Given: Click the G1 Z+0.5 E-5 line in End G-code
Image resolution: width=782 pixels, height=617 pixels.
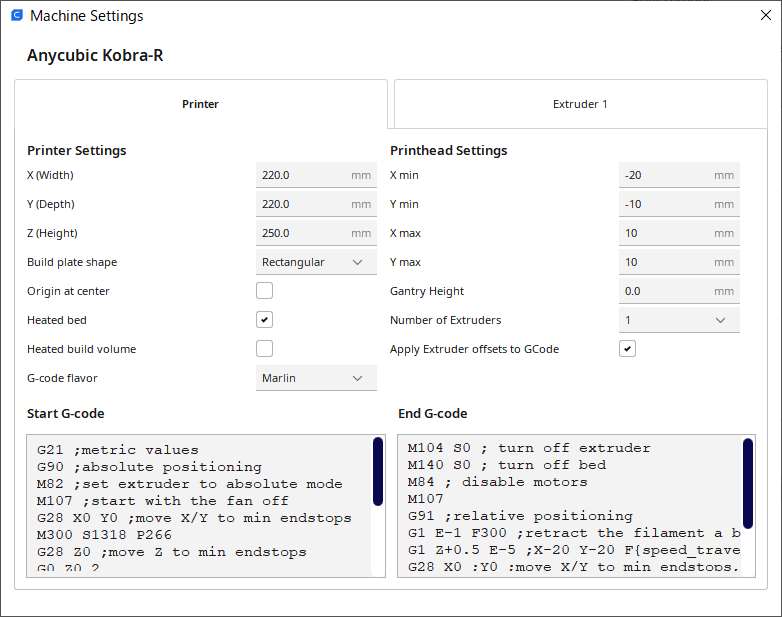Looking at the screenshot, I should click(574, 550).
